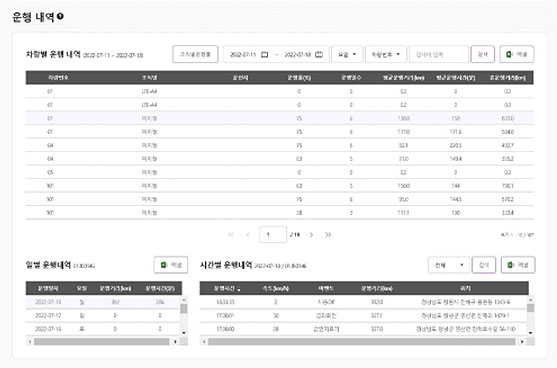This screenshot has height=368, width=557.
Task: Export 시간별 운행내역 with its 엑셀 button
Action: (518, 265)
